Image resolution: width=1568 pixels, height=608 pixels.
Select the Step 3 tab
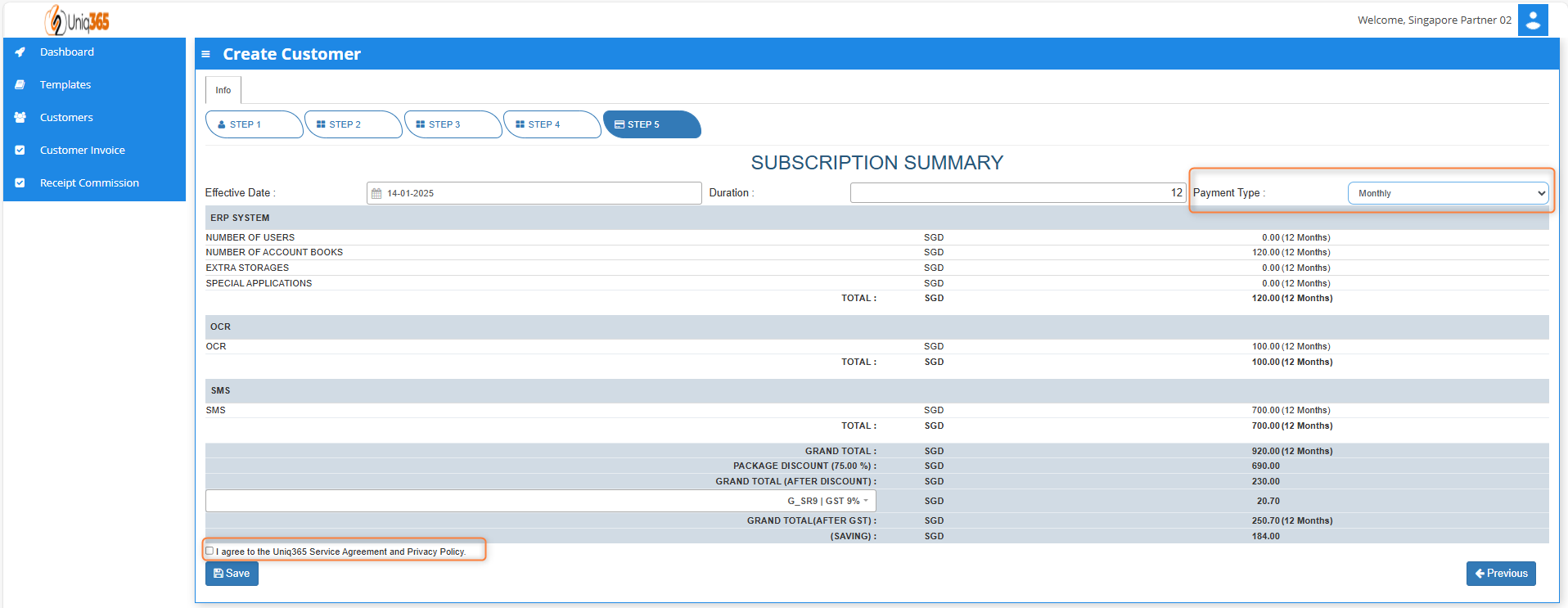click(x=452, y=124)
